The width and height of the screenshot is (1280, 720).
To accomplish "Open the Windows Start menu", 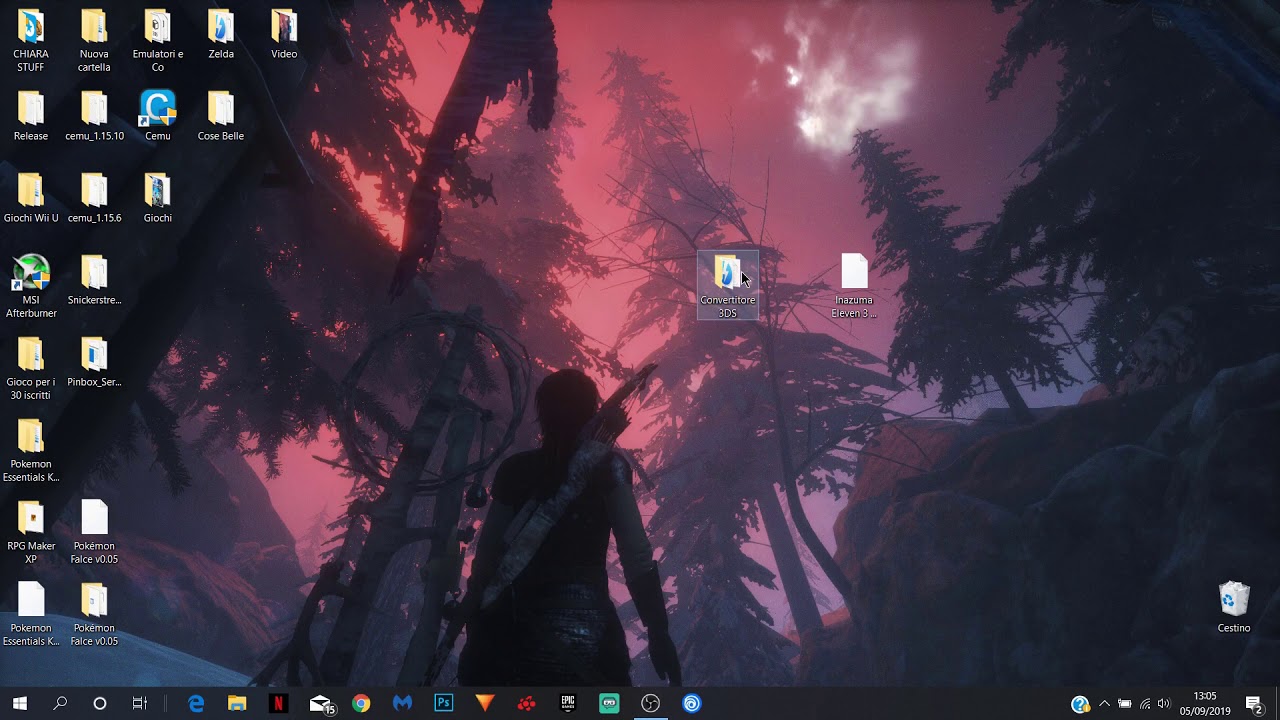I will click(20, 703).
